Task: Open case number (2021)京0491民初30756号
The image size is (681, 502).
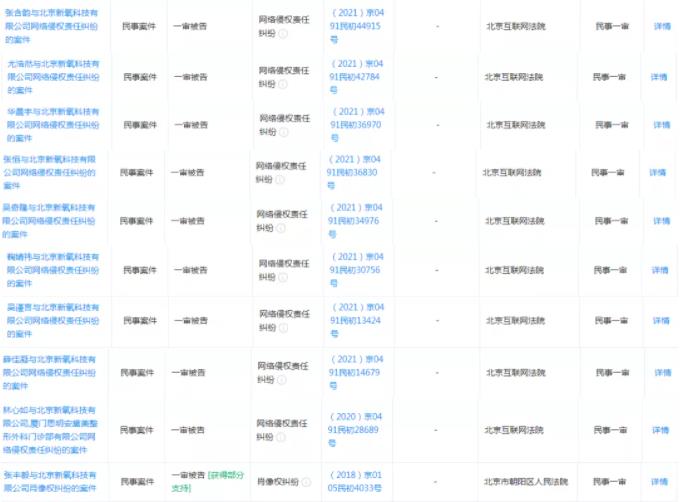Action: click(x=356, y=270)
